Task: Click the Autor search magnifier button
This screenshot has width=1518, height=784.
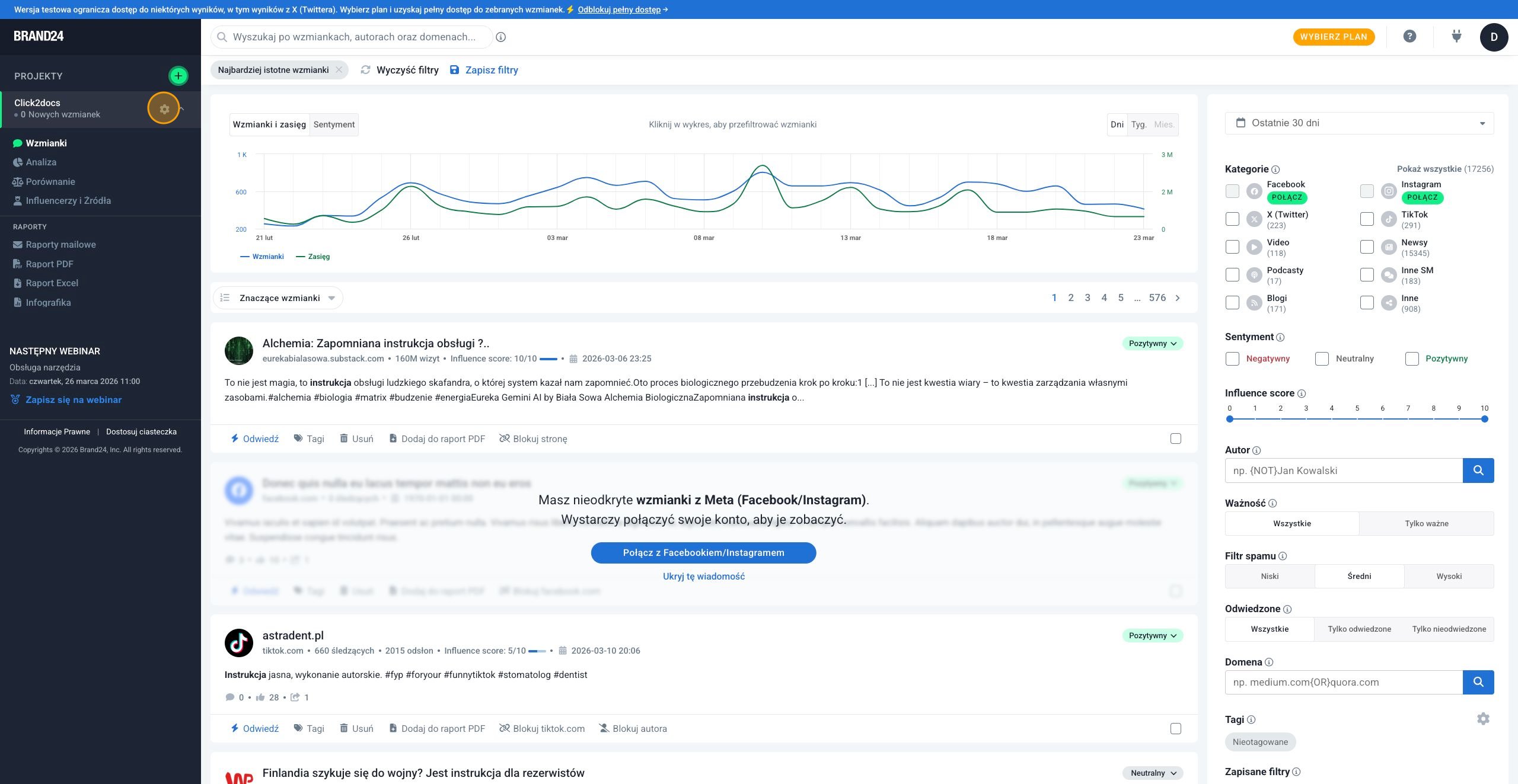Action: click(1478, 471)
